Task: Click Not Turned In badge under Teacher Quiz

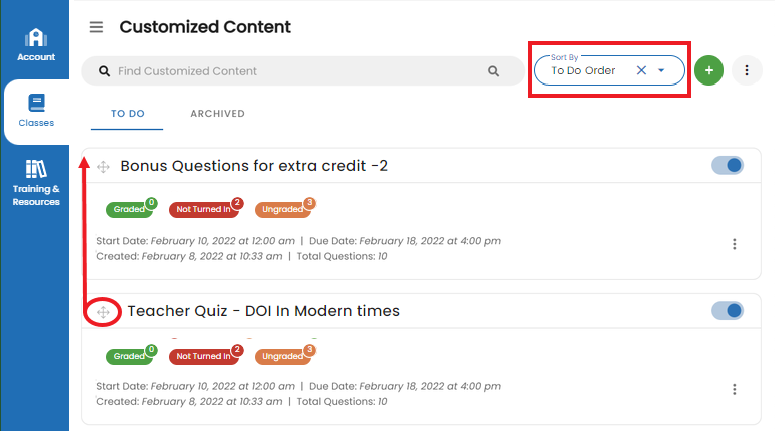Action: (204, 356)
